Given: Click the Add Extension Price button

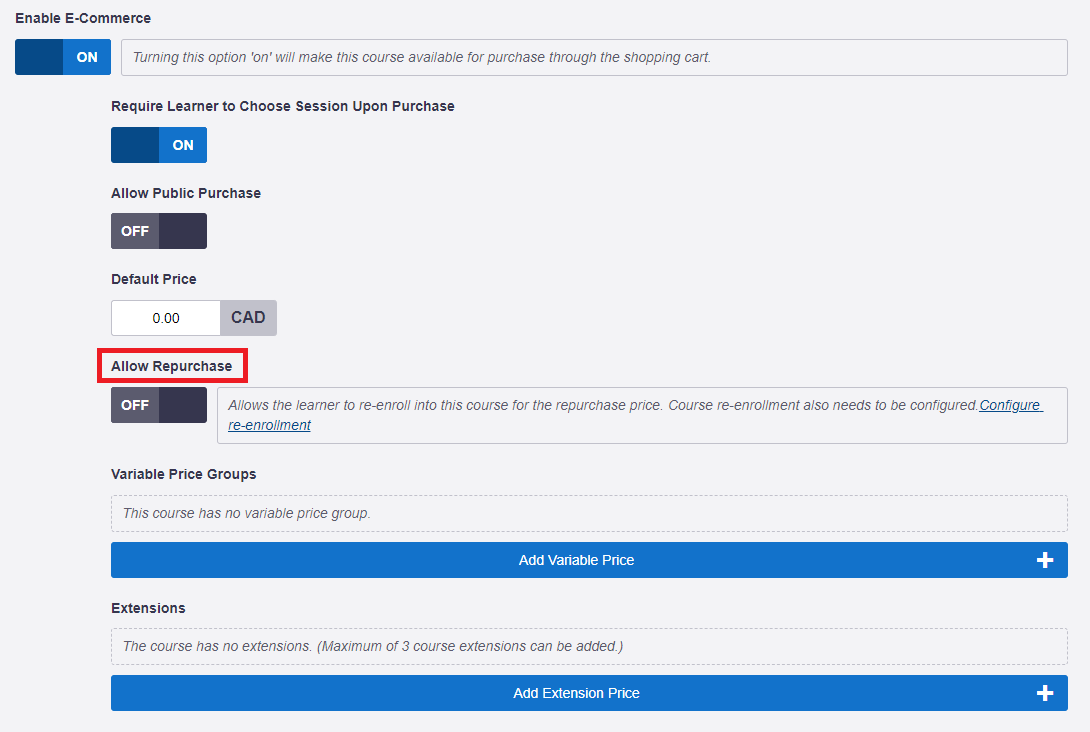Looking at the screenshot, I should (x=589, y=693).
